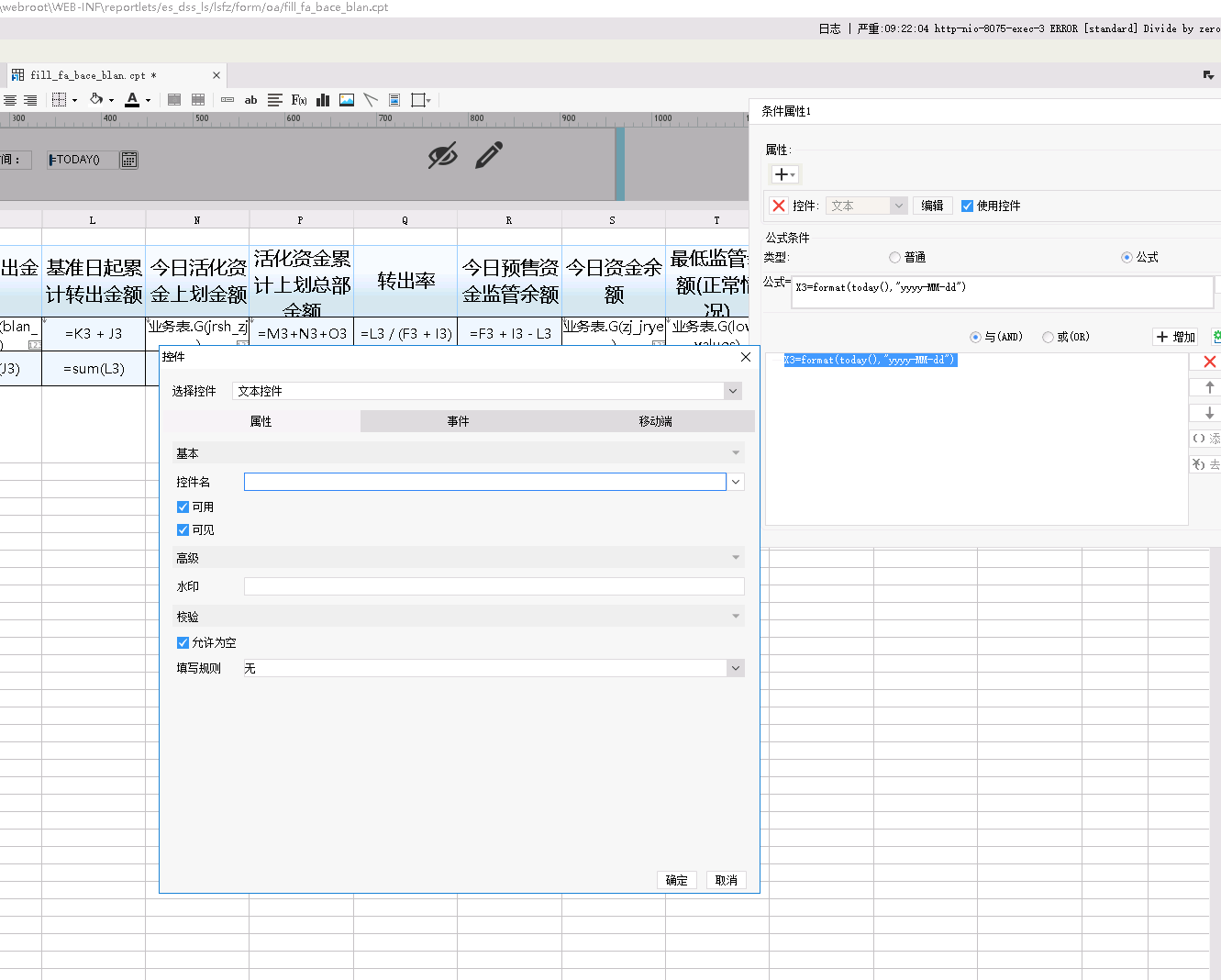Open the font color dropdown arrow
The image size is (1221, 980).
click(x=148, y=100)
